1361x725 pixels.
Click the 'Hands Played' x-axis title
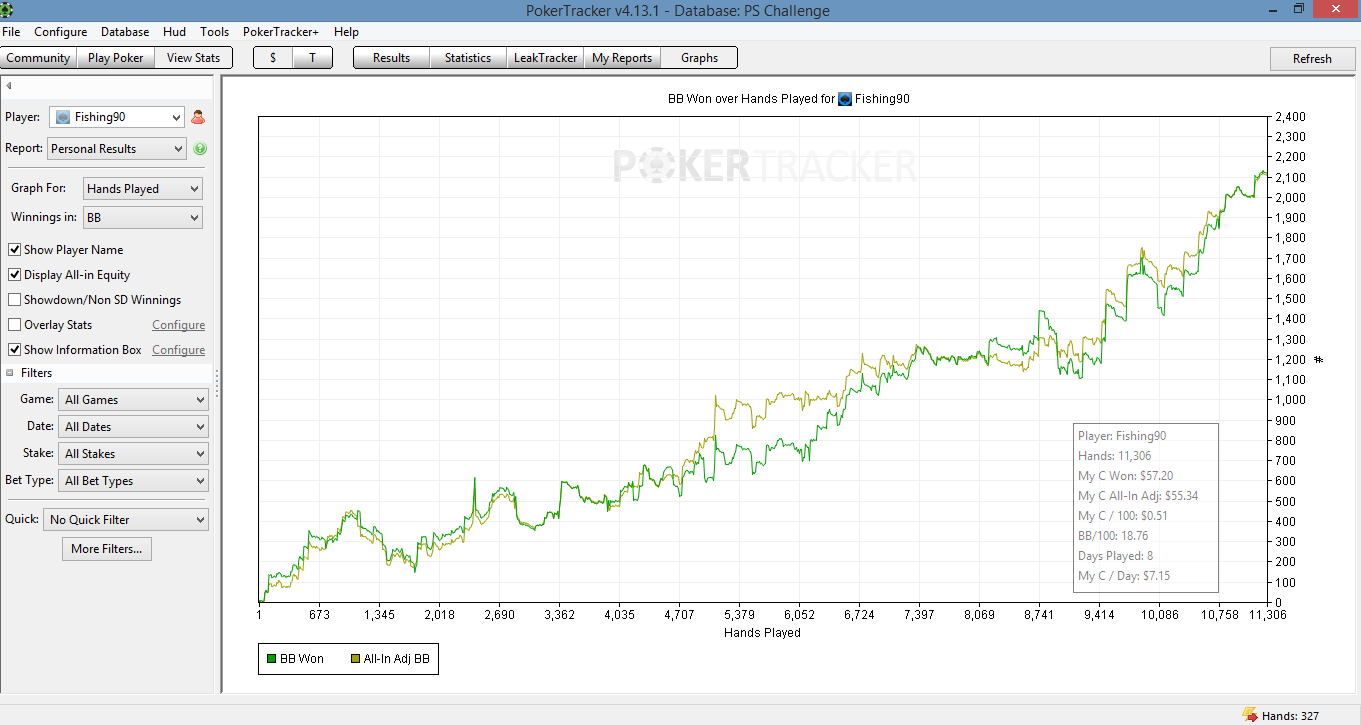[x=762, y=633]
